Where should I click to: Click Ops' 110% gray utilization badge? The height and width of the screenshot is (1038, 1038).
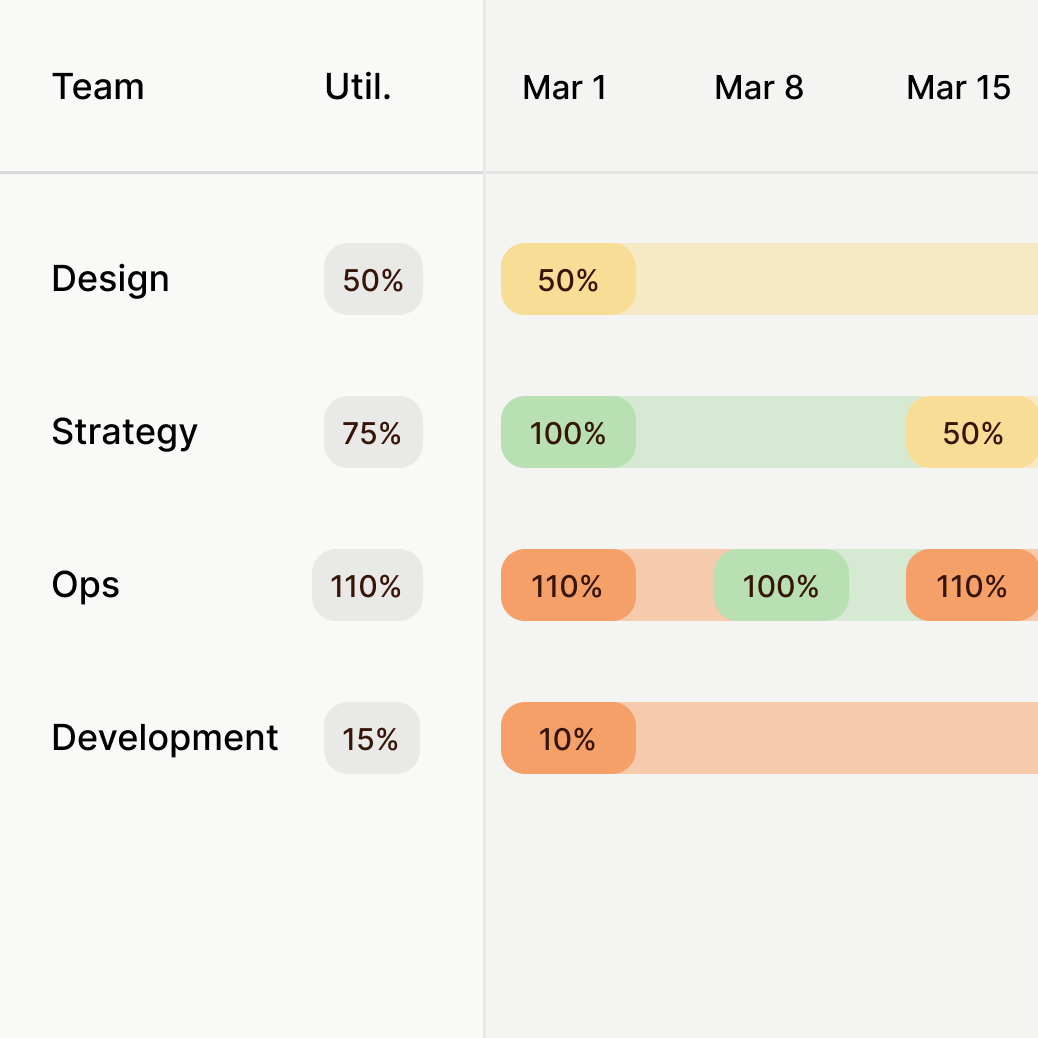[x=367, y=586]
